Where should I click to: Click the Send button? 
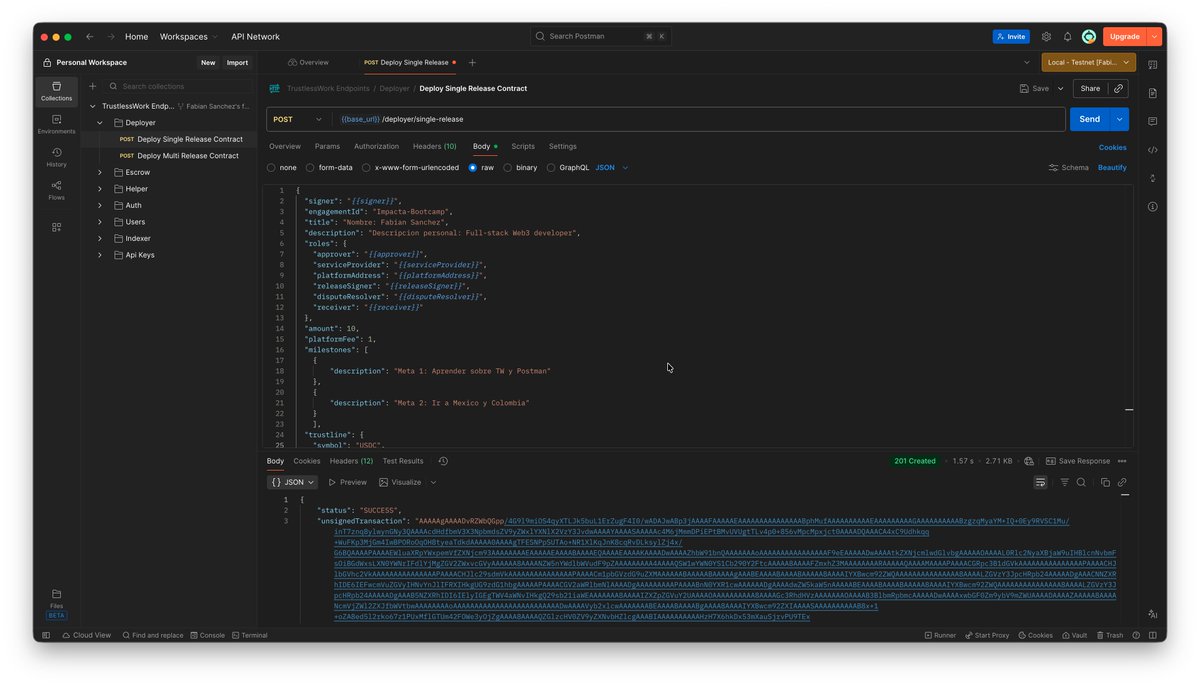(x=1090, y=119)
